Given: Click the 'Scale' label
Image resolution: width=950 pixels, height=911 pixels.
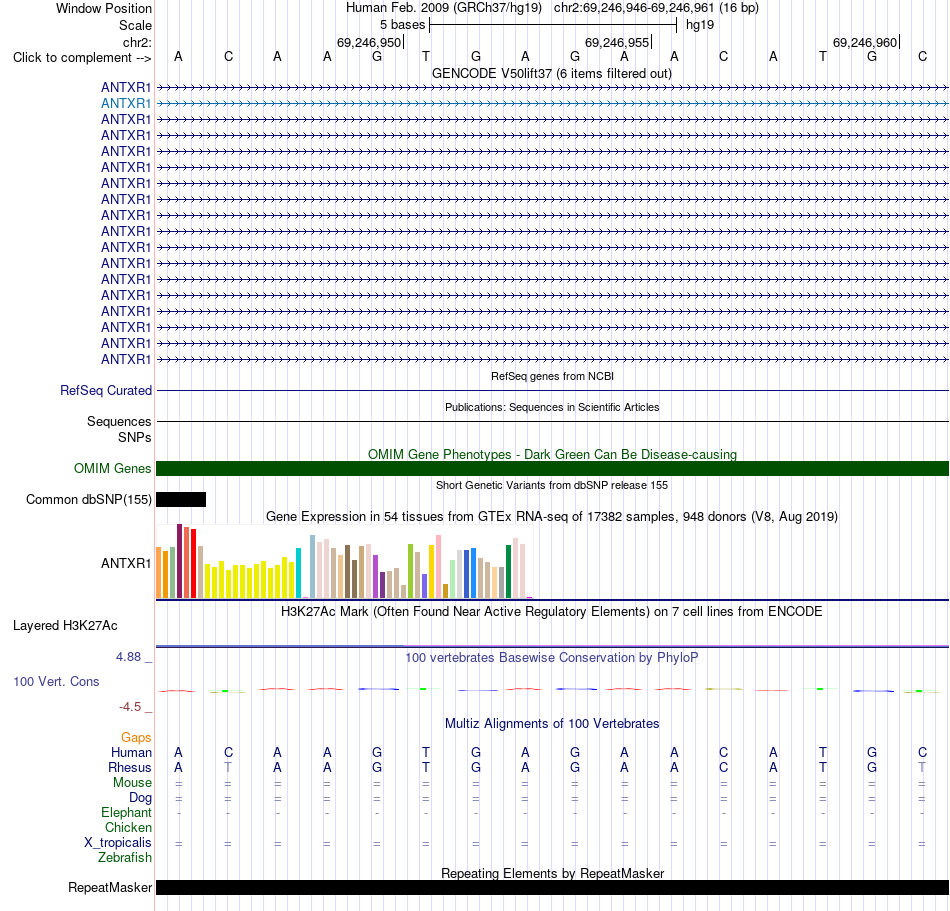Looking at the screenshot, I should pyautogui.click(x=135, y=25).
